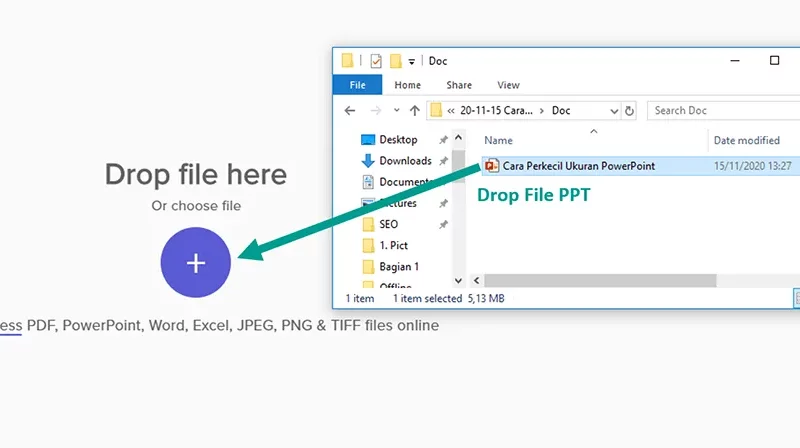Click the 'Bagian 1' folder icon

tap(368, 266)
